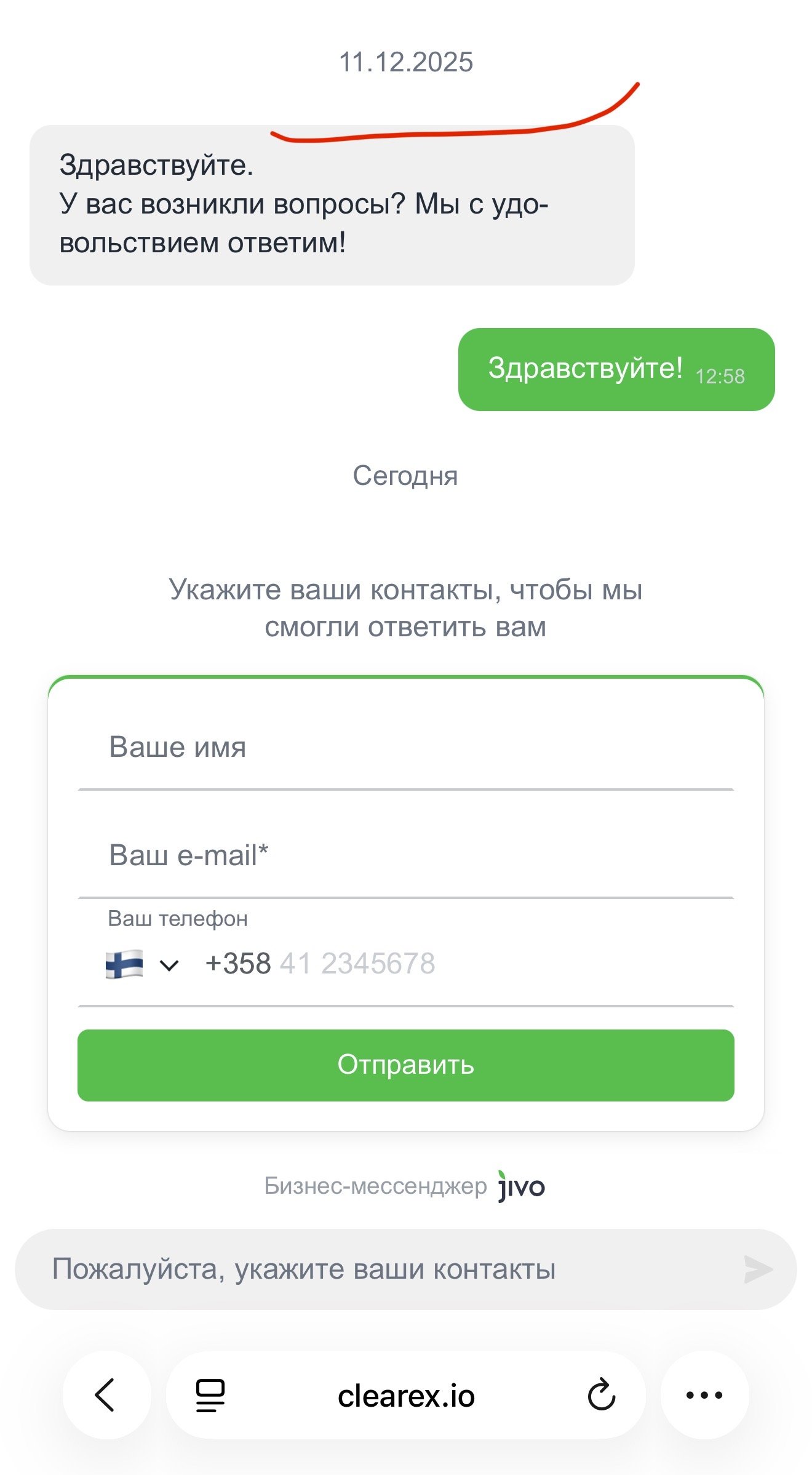Tap the Finland flag icon
This screenshot has height=1475, width=812.
[x=124, y=964]
